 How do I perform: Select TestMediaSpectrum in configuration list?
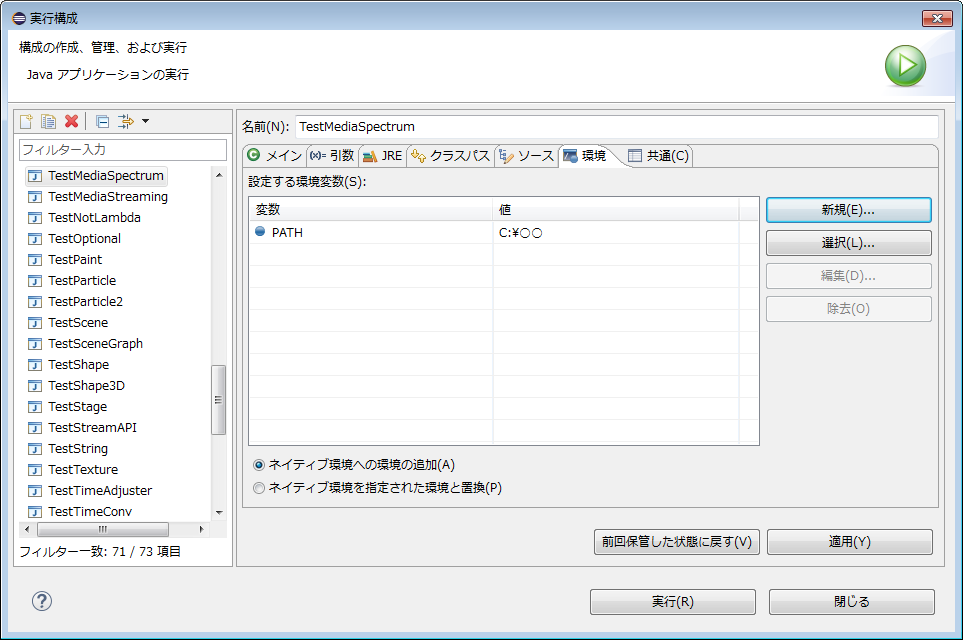(x=97, y=176)
